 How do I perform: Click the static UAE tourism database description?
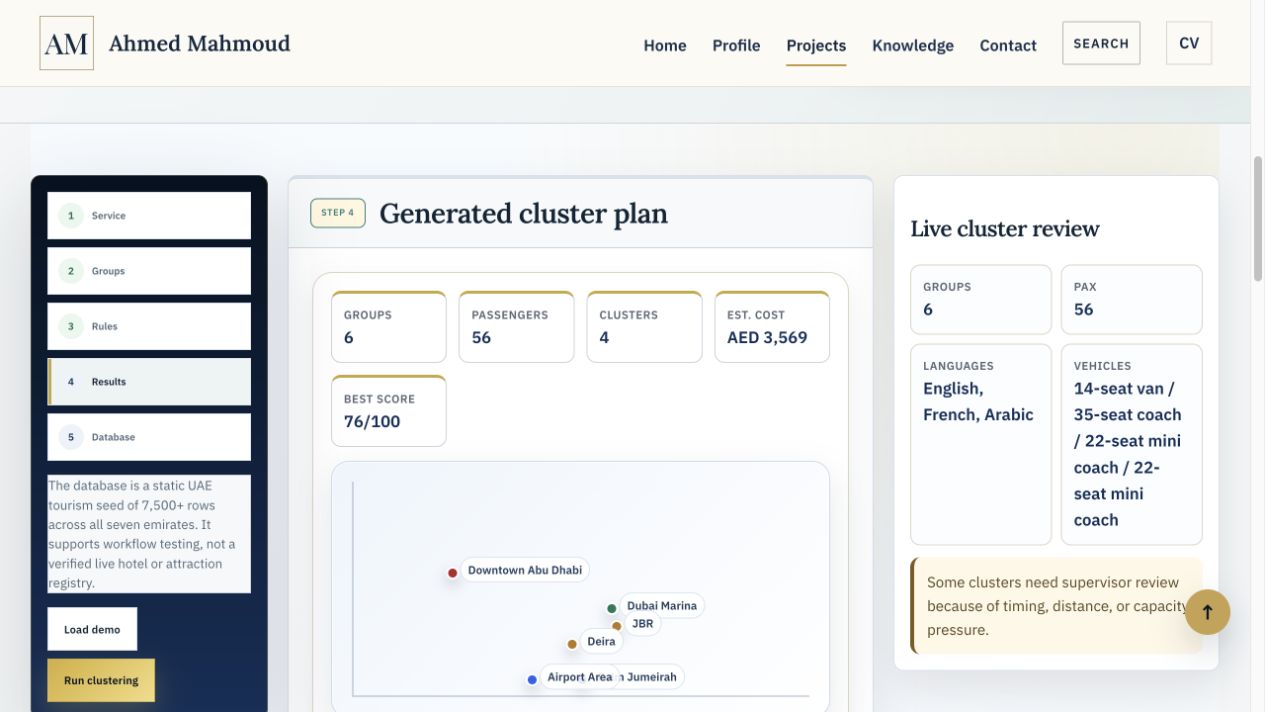click(149, 534)
